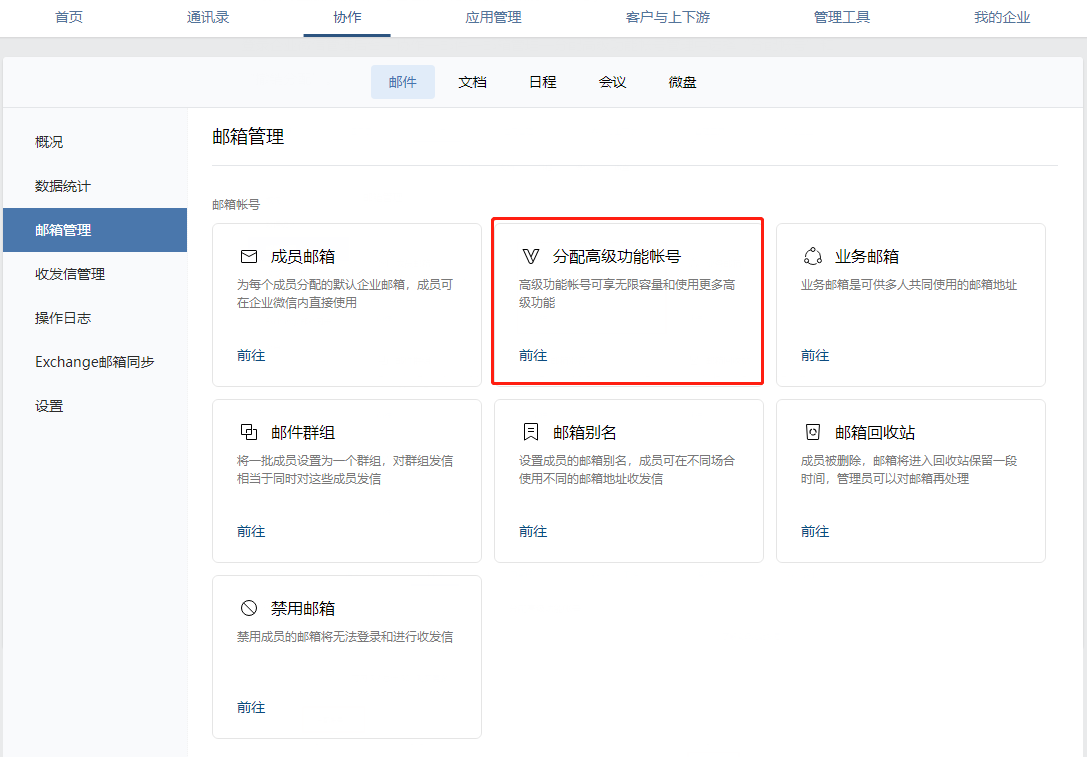Click the 邮箱回收站 recycle icon
Viewport: 1087px width, 757px height.
point(813,432)
